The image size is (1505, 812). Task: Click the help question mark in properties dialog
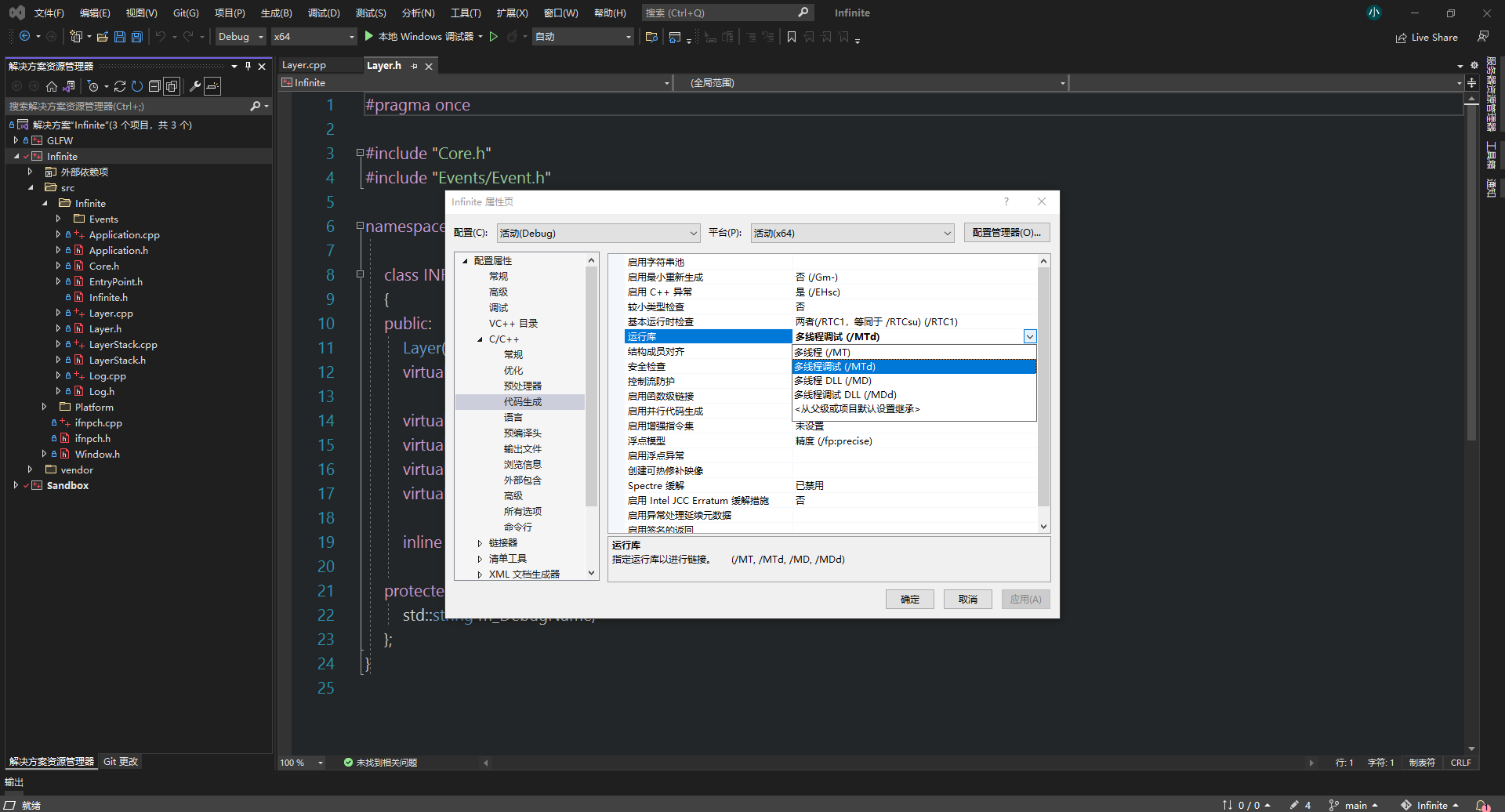point(1006,201)
